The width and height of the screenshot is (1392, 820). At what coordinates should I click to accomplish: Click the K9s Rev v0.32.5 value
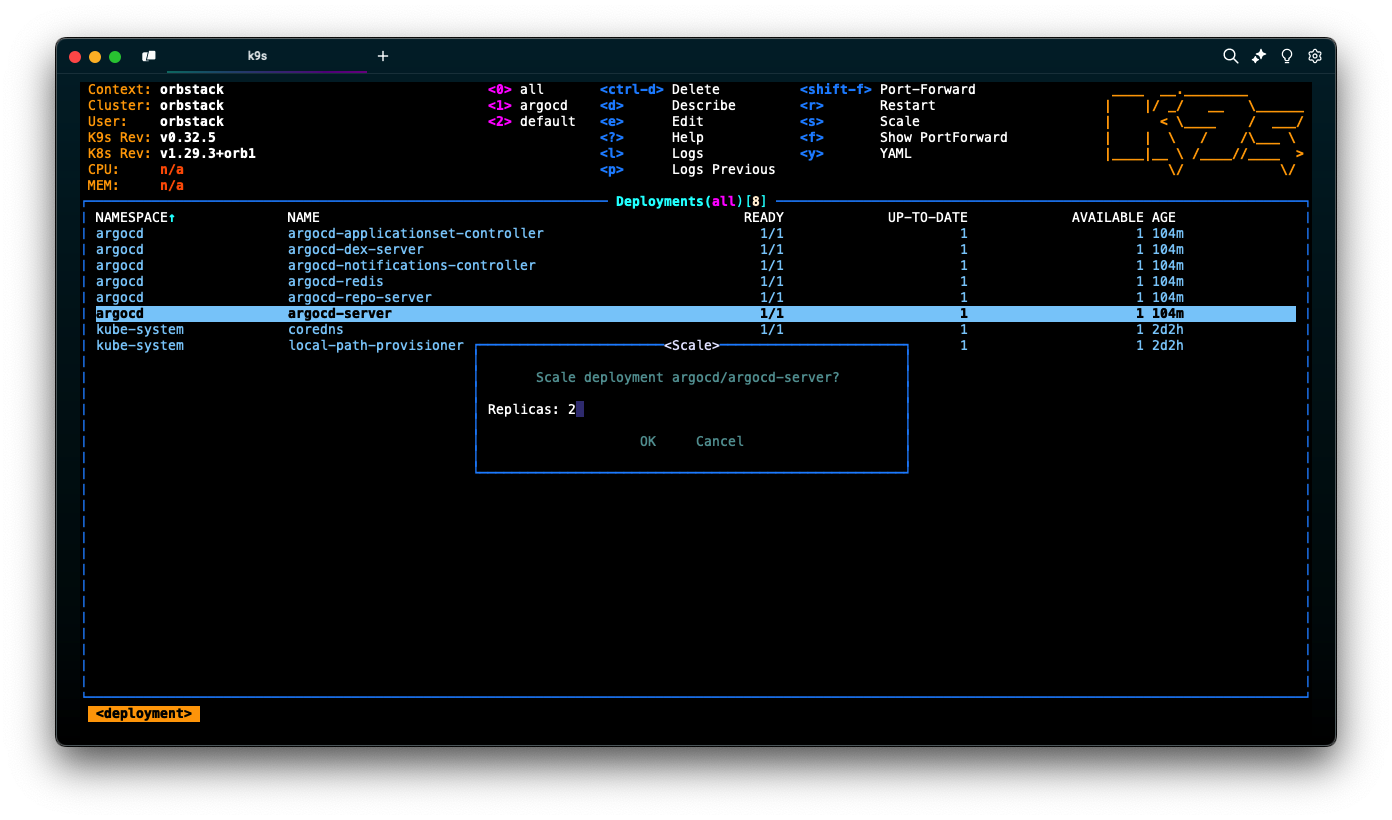pos(188,137)
